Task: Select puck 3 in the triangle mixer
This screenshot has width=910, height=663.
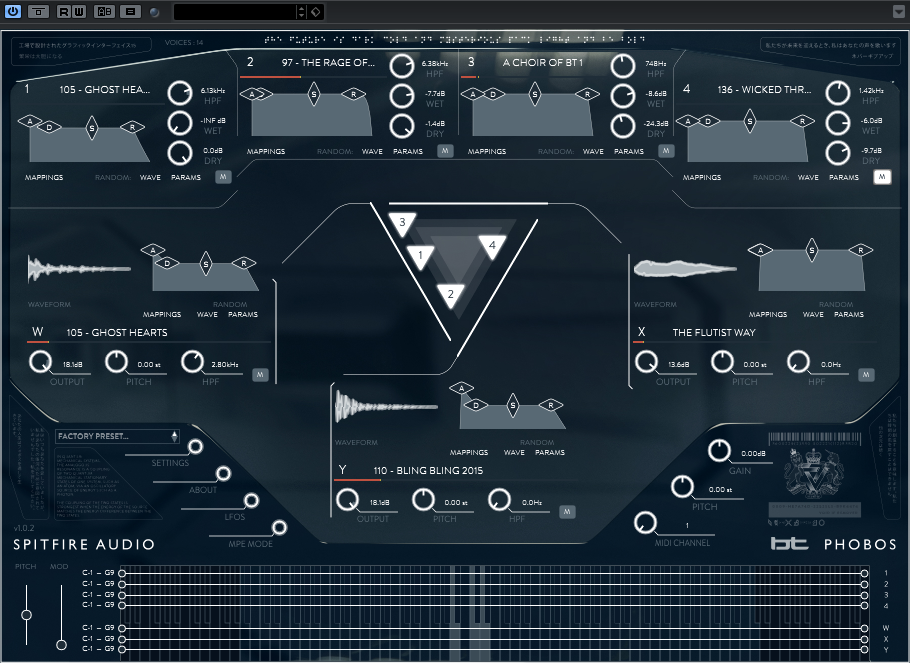Action: (x=402, y=224)
